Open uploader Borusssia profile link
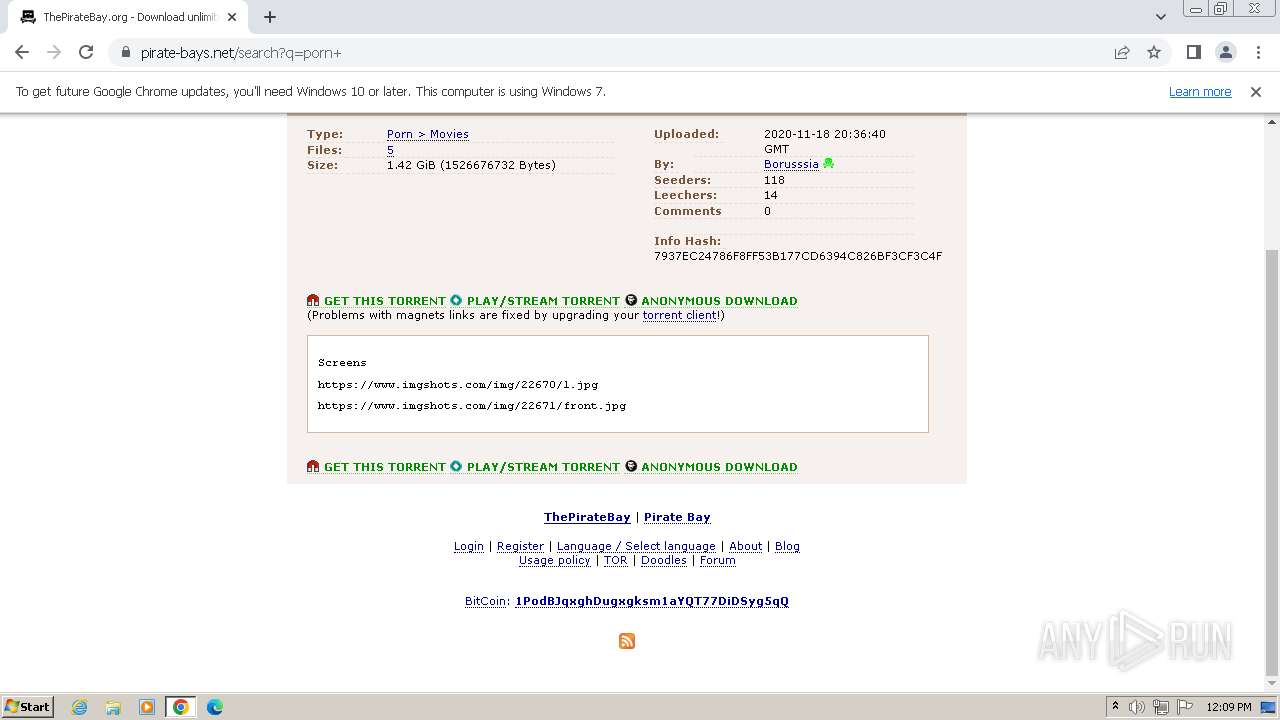The image size is (1280, 720). point(791,164)
